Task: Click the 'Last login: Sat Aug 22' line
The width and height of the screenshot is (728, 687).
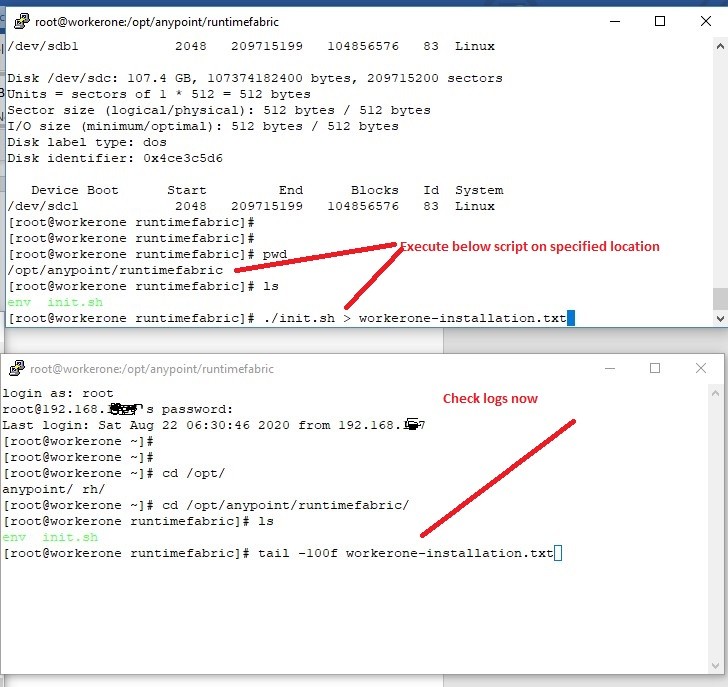Action: tap(214, 425)
